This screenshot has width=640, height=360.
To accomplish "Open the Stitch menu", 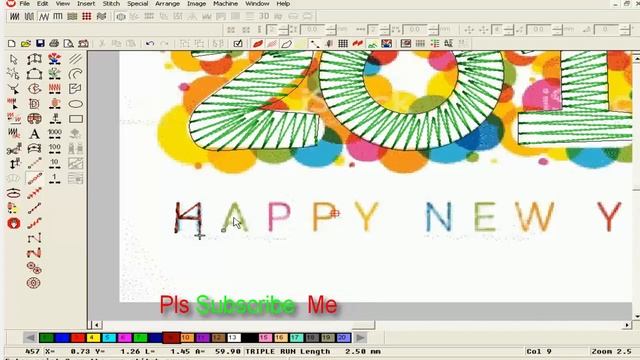I will coord(111,4).
